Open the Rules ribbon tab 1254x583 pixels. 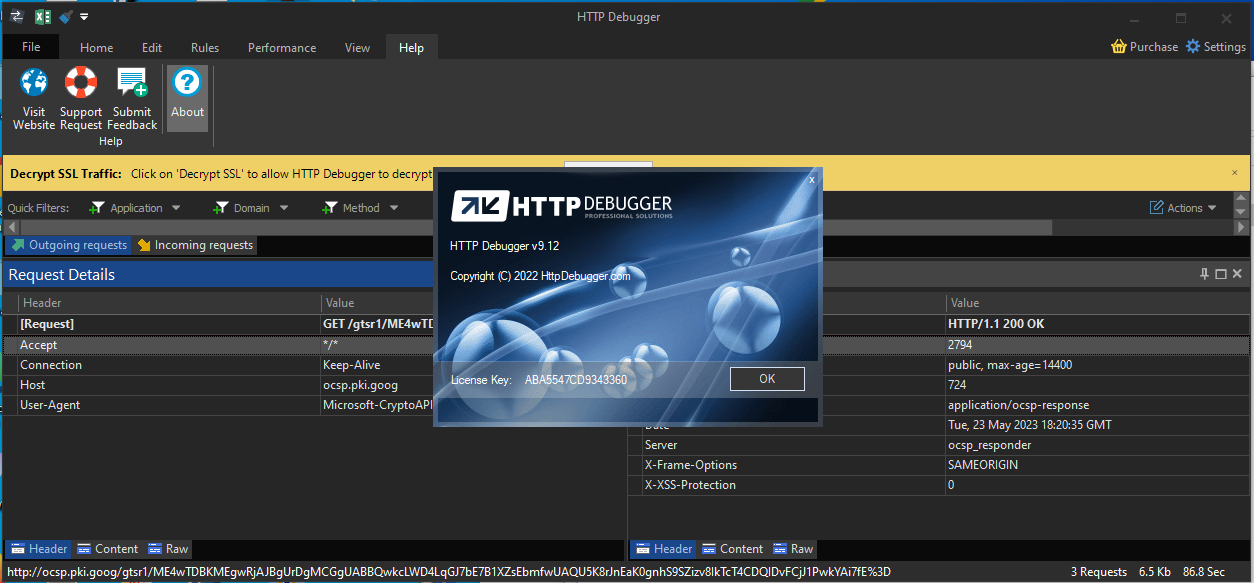pos(205,47)
